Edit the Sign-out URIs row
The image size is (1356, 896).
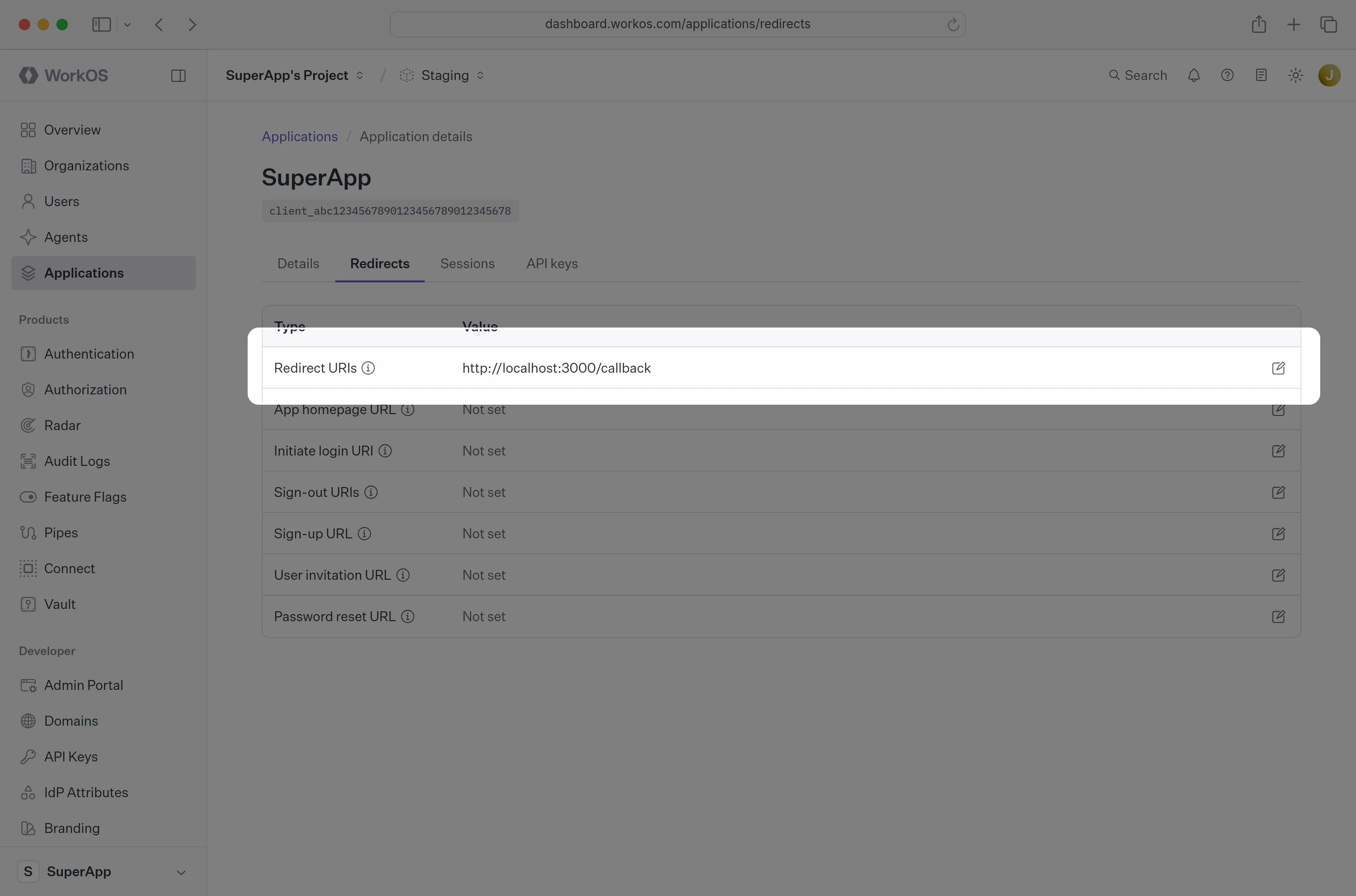click(1278, 492)
